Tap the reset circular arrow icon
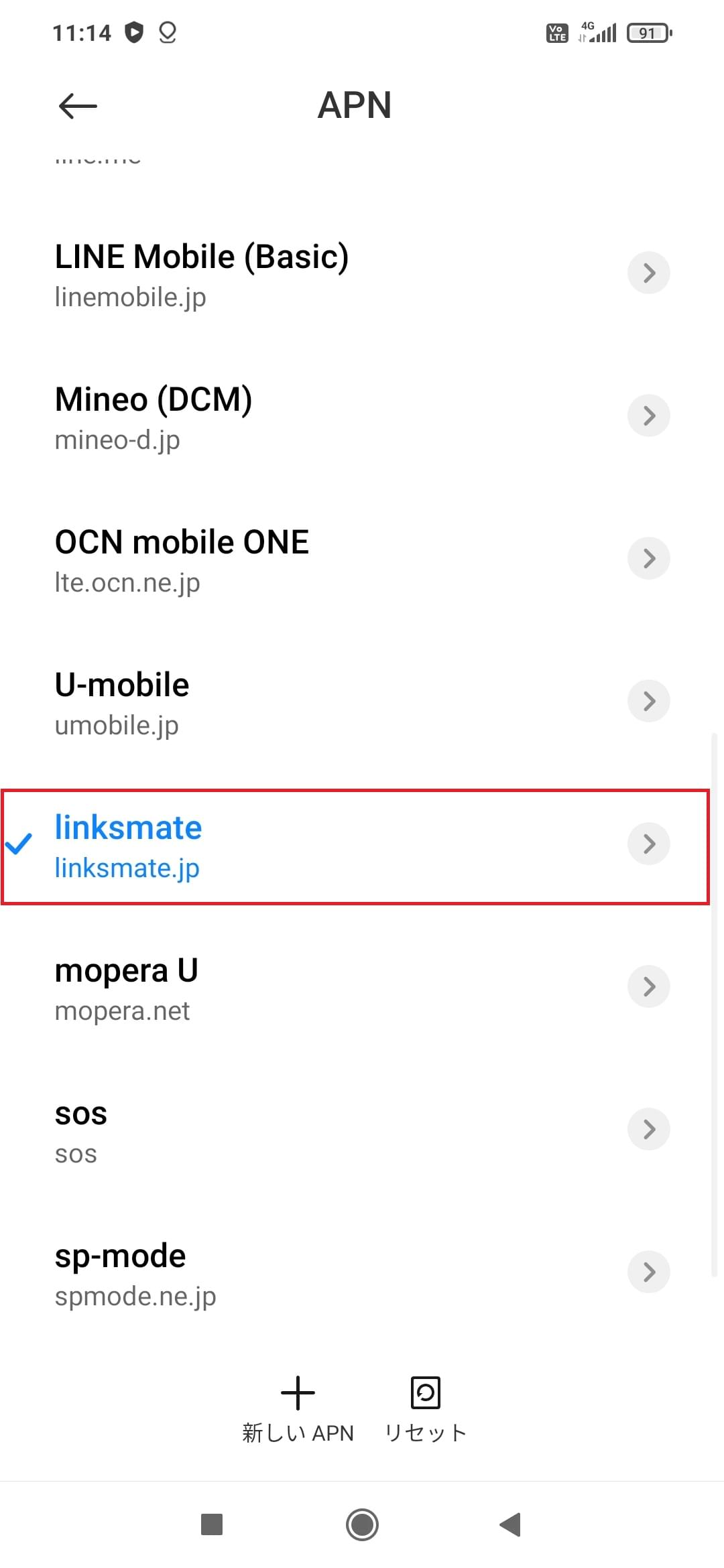Image resolution: width=724 pixels, height=1568 pixels. click(x=425, y=1393)
